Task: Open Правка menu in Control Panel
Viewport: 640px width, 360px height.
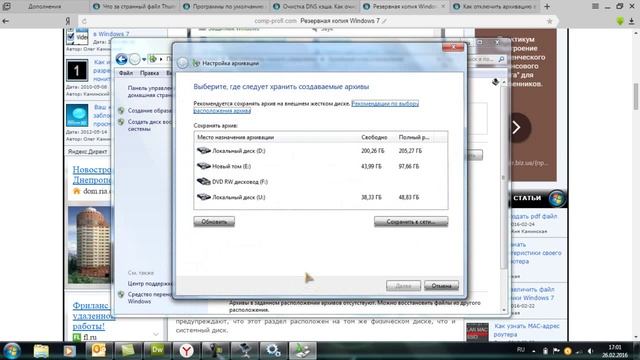Action: coord(149,73)
